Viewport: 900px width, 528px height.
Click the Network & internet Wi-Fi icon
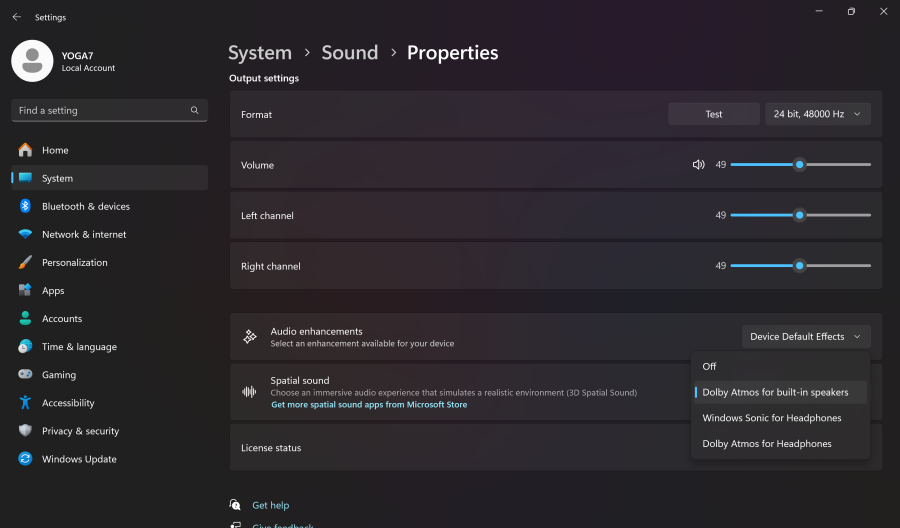tap(25, 234)
